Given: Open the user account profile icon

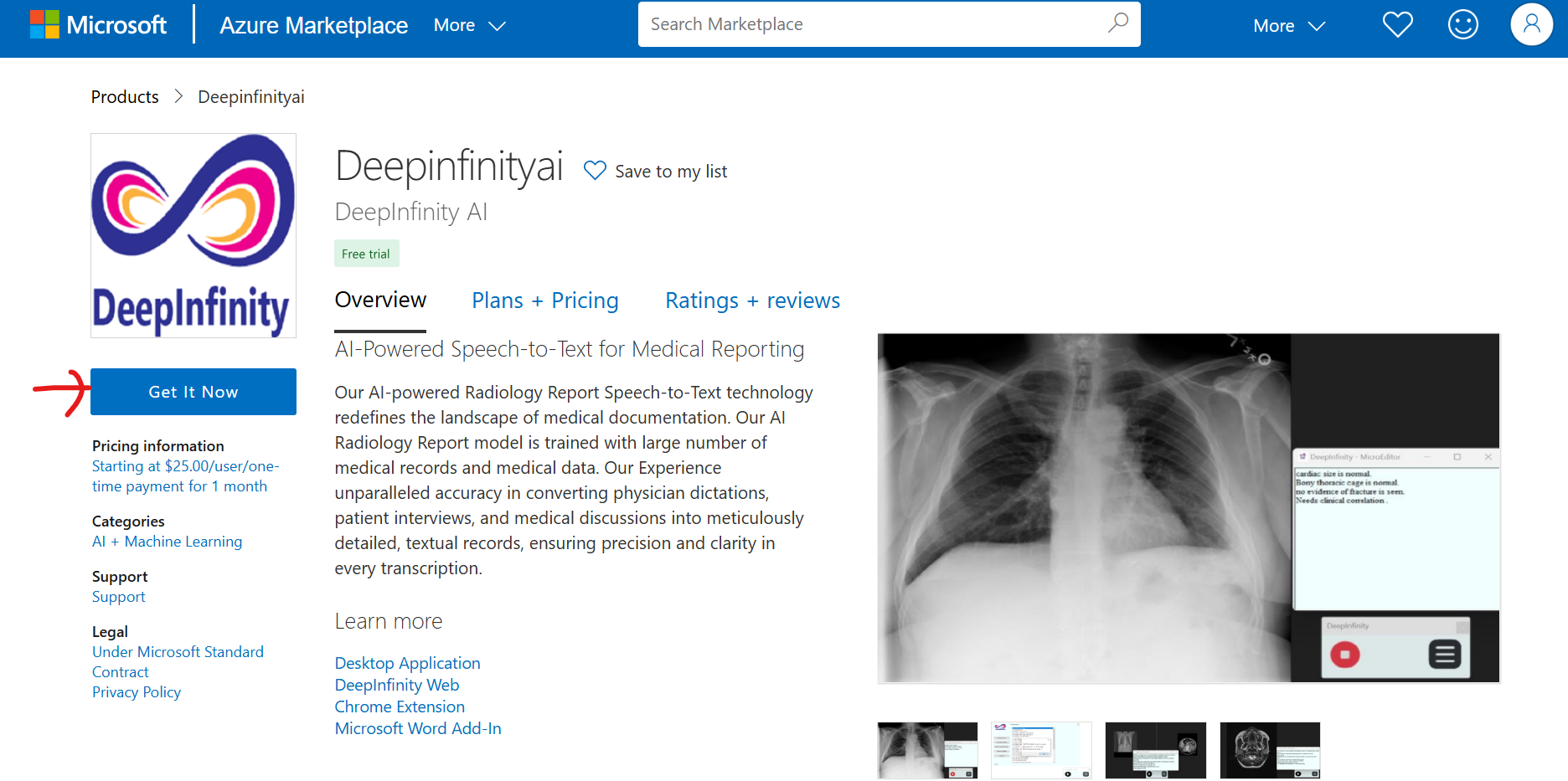Looking at the screenshot, I should point(1531,24).
